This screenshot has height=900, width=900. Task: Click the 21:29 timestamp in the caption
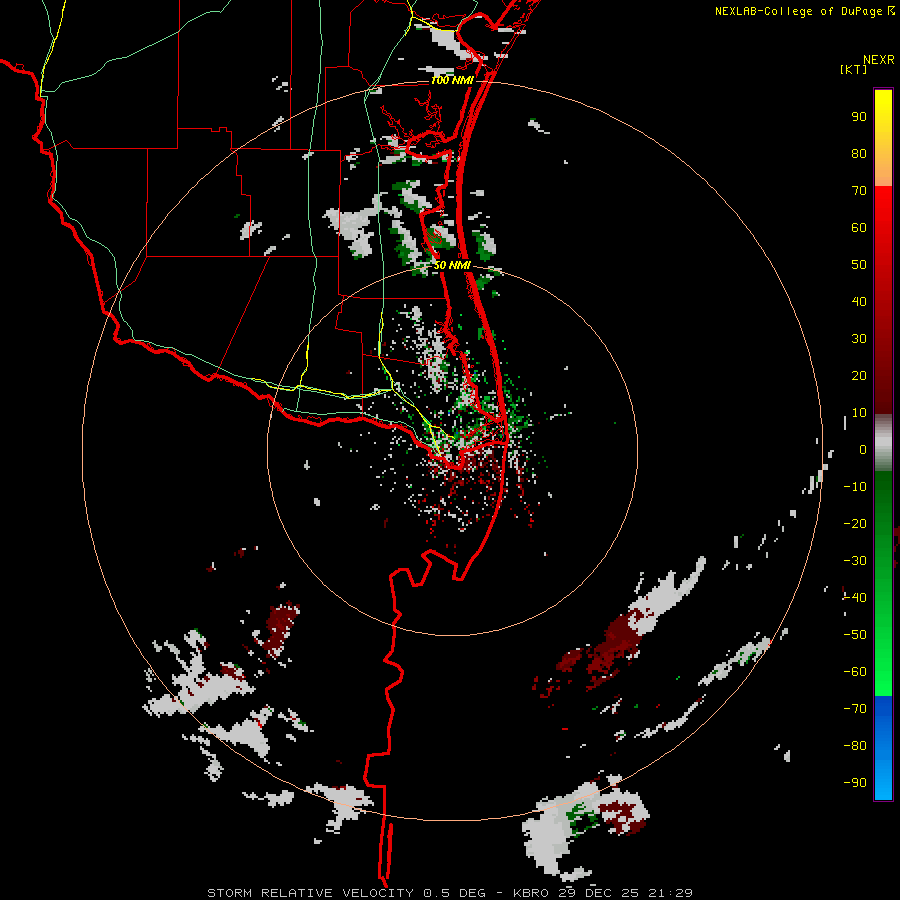[670, 893]
